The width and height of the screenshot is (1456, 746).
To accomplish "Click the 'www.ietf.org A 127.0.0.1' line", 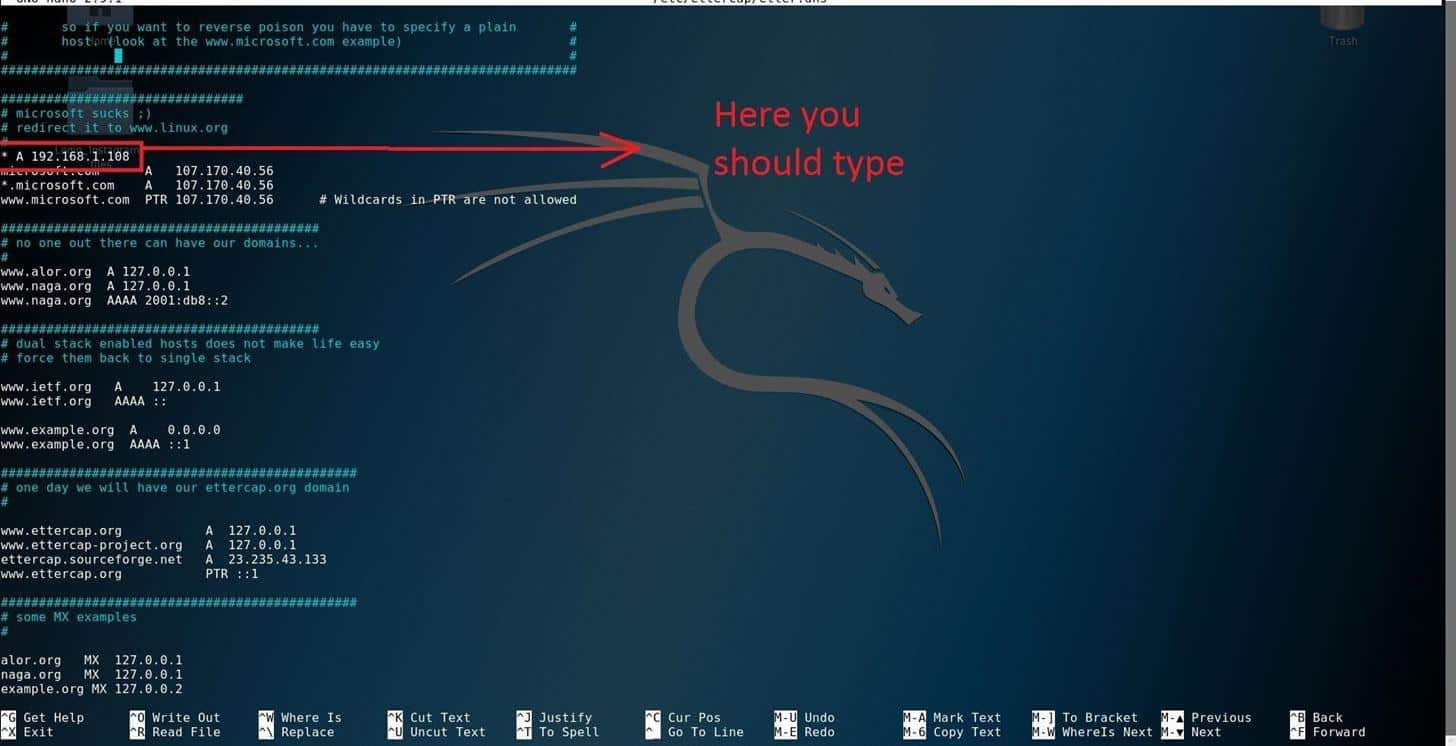I will click(111, 387).
